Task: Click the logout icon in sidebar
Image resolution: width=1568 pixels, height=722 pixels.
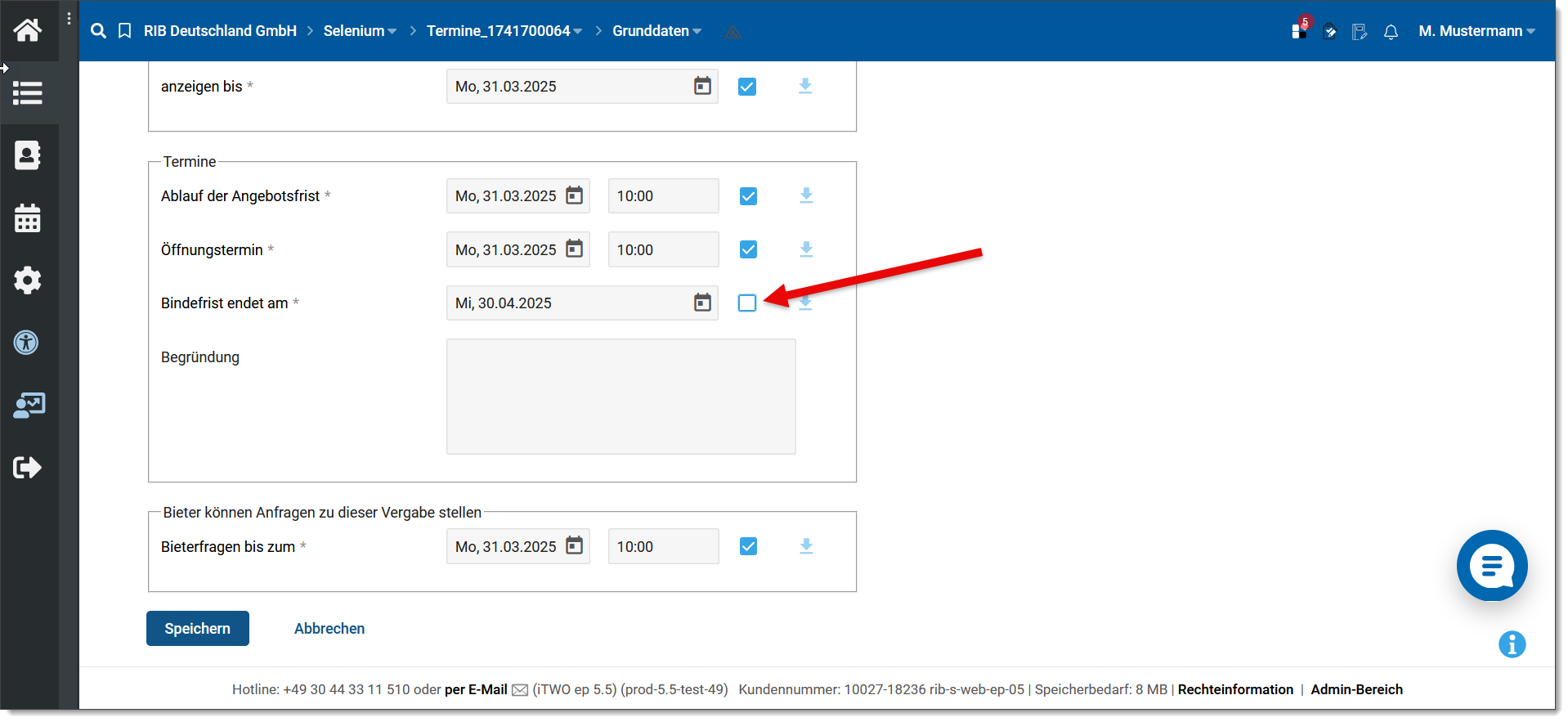Action: 27,468
